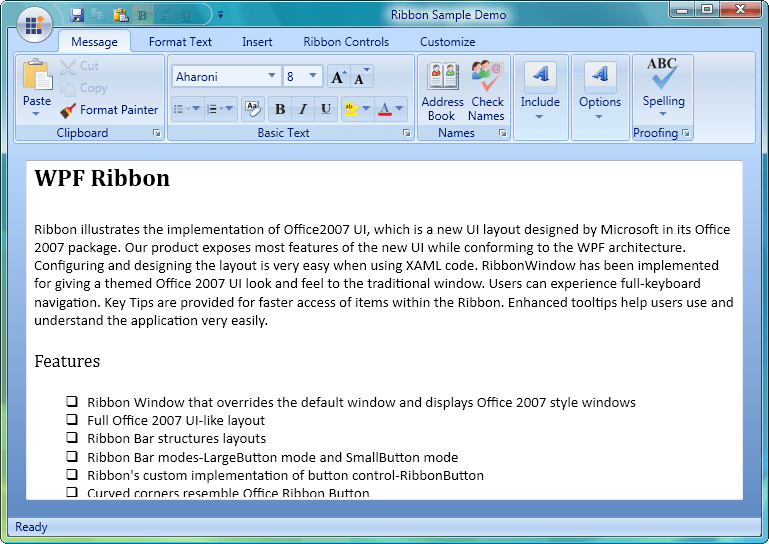The image size is (769, 544).
Task: Open the font size dropdown arrow
Action: tap(312, 76)
